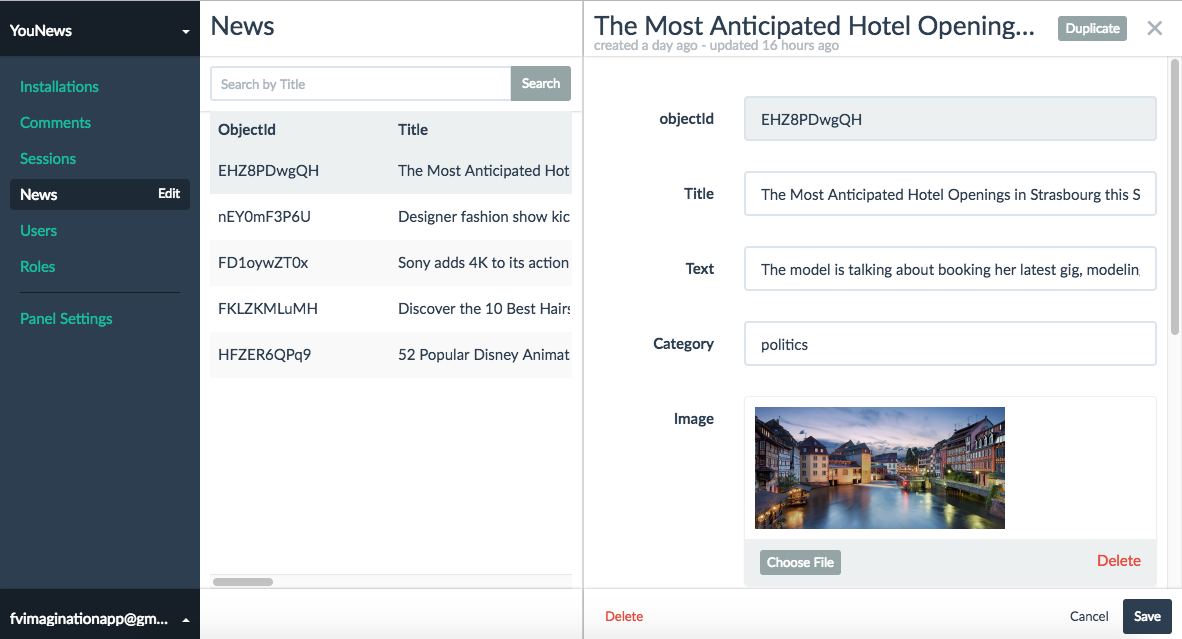The image size is (1182, 639).
Task: Click 'The Most Anticipated Hot' list cell
Action: (484, 171)
